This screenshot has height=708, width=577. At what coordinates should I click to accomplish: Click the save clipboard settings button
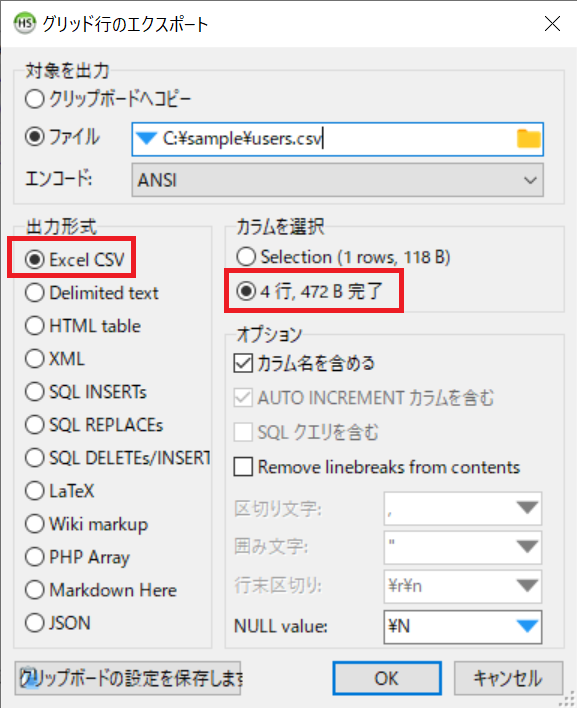(x=128, y=678)
